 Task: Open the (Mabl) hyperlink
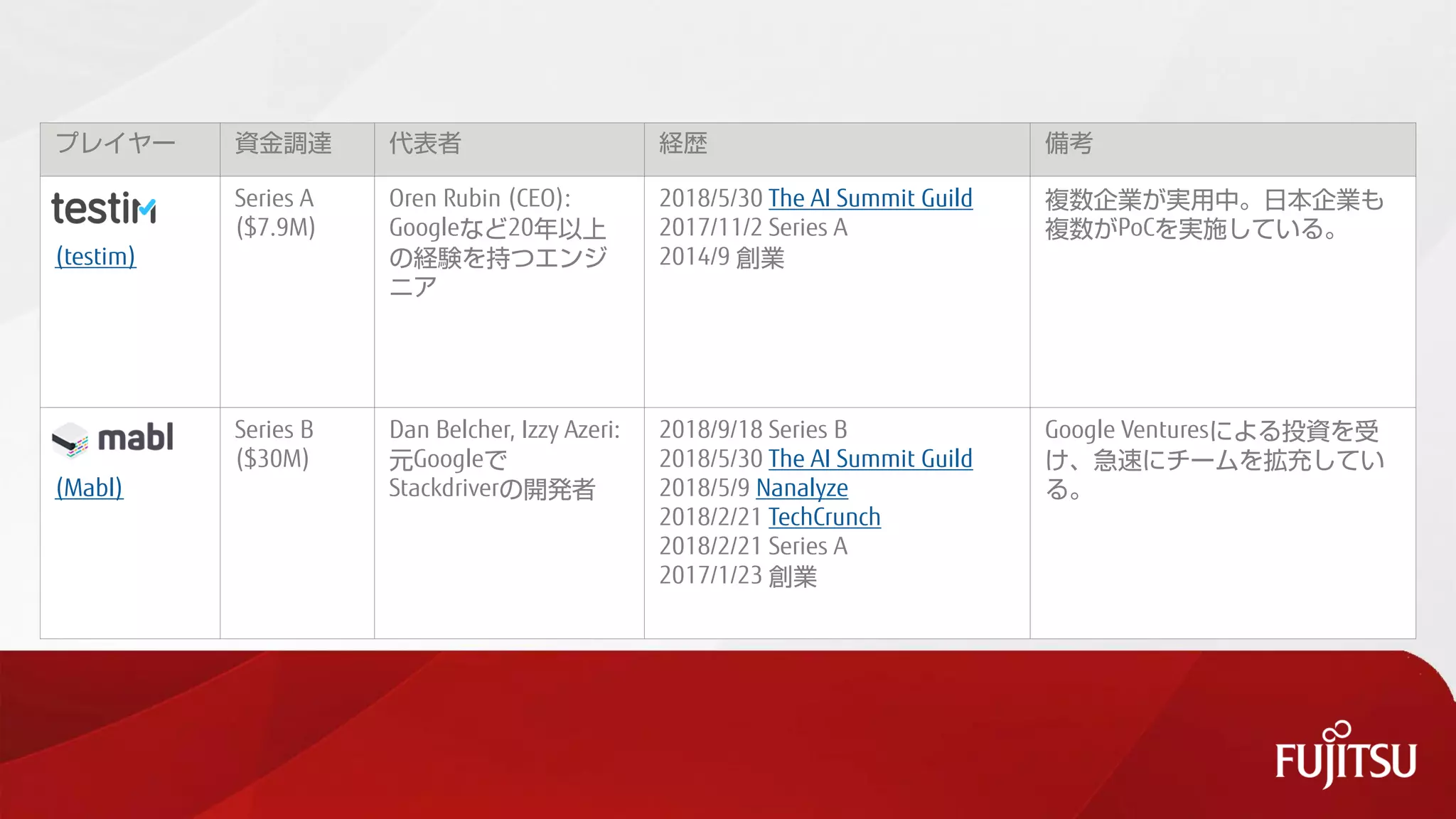coord(90,488)
